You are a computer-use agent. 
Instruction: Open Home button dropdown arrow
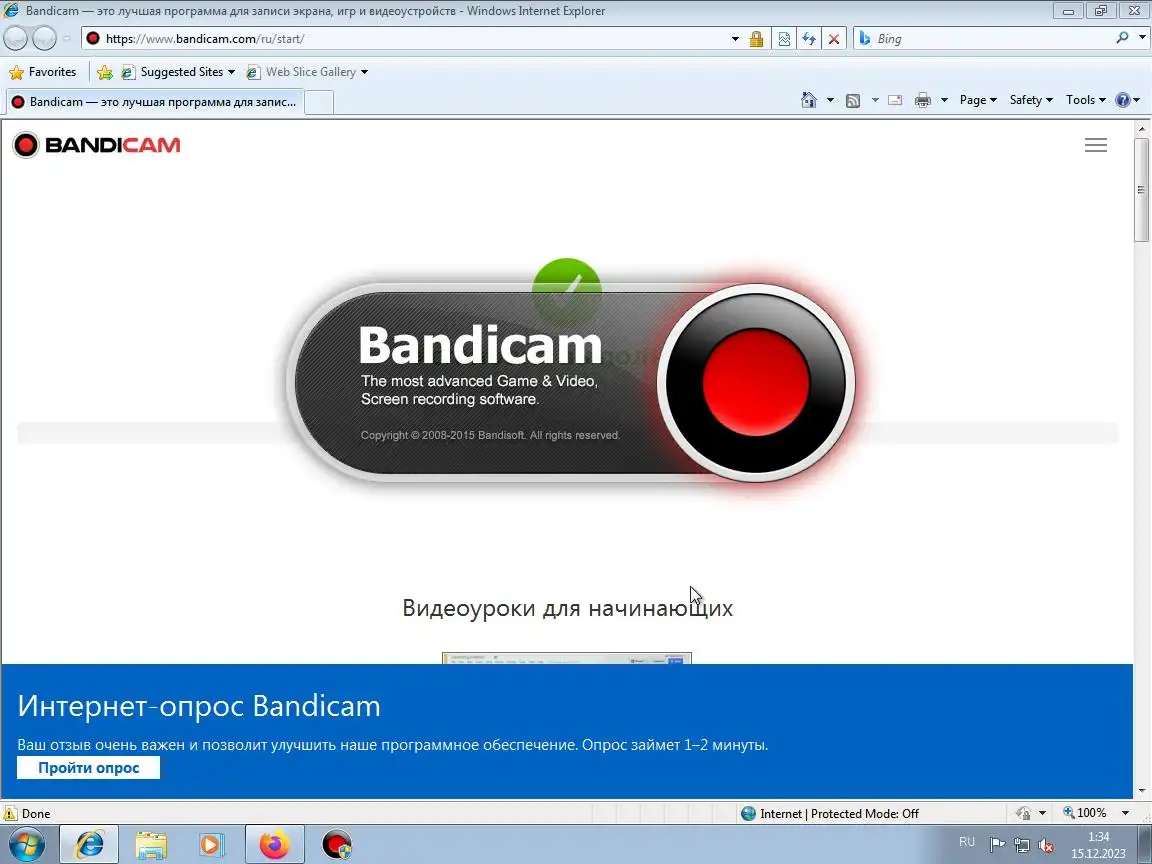point(830,100)
